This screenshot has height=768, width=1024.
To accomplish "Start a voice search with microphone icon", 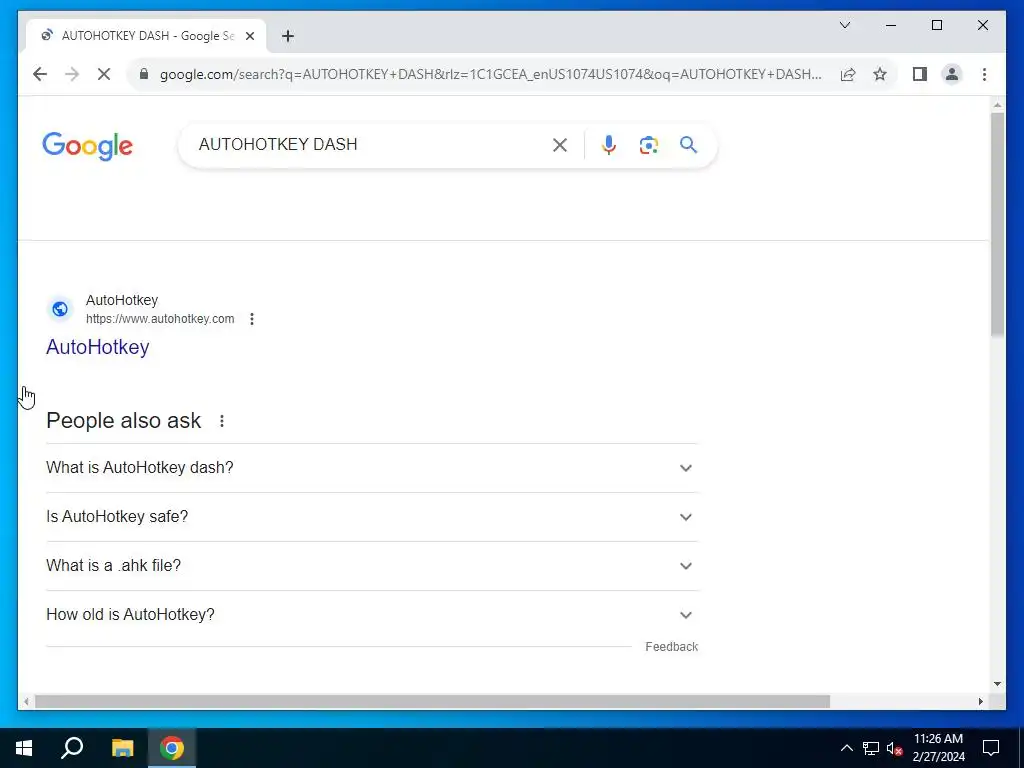I will 609,145.
